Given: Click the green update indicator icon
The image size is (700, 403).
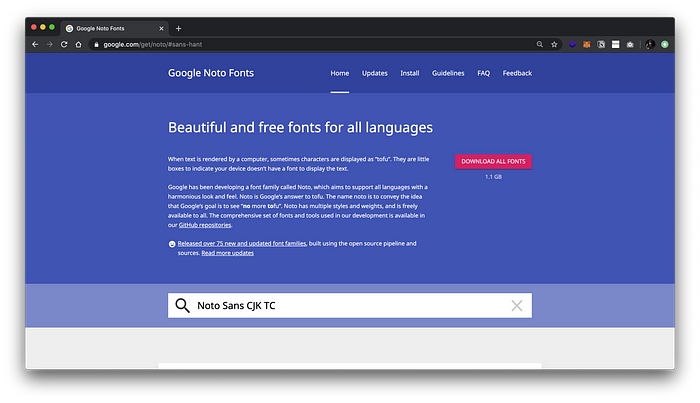Looking at the screenshot, I should pyautogui.click(x=665, y=44).
